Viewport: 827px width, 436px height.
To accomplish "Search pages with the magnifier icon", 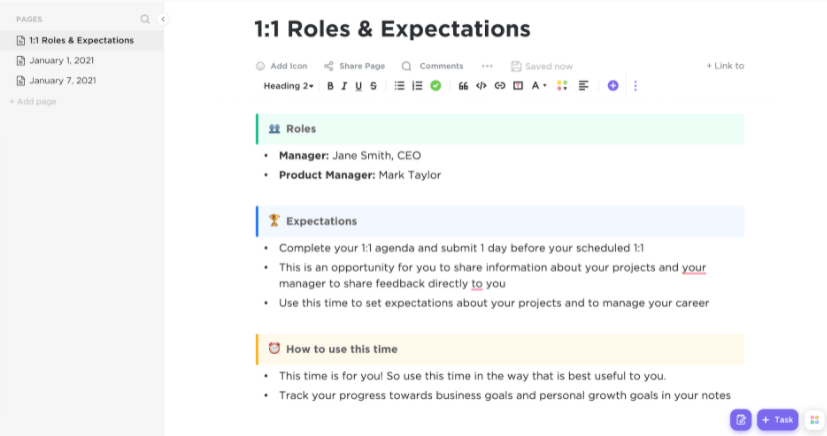I will pos(145,19).
